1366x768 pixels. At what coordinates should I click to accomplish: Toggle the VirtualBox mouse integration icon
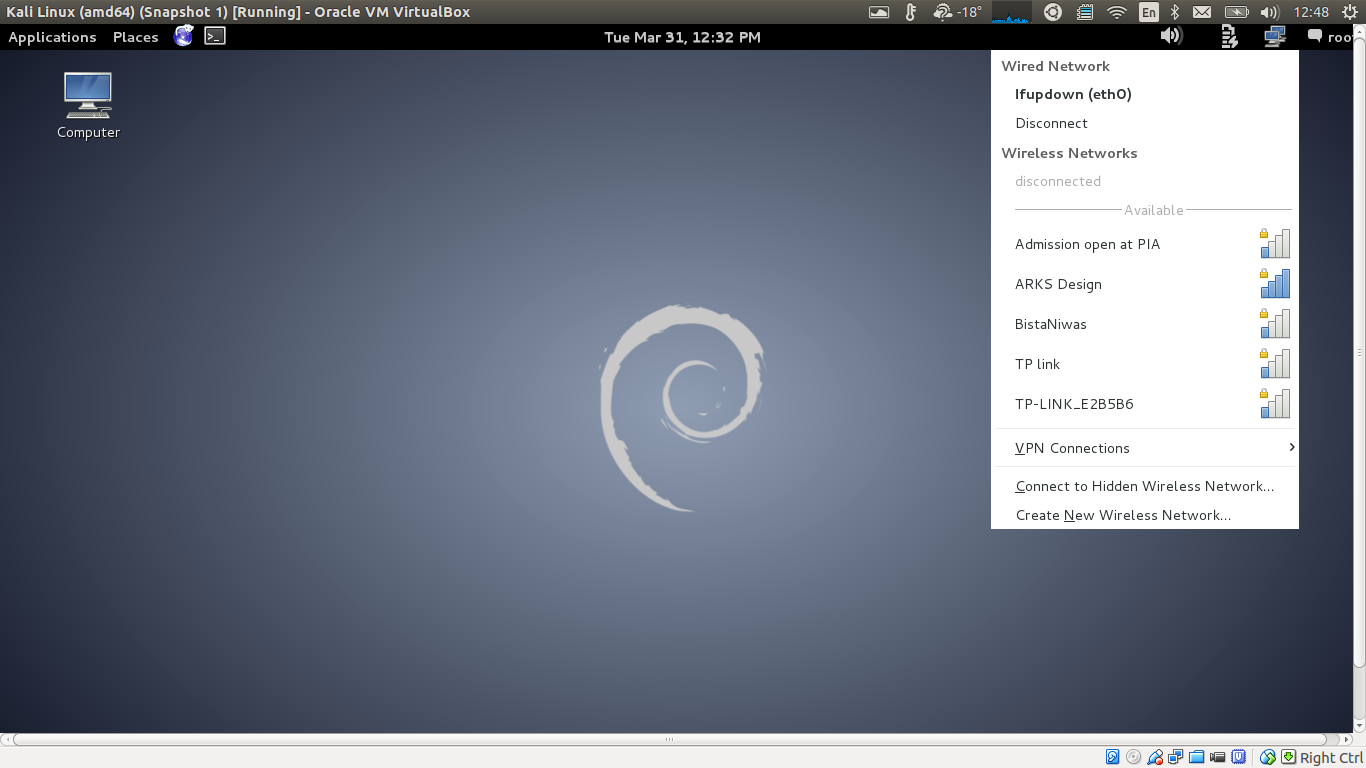[x=1268, y=757]
